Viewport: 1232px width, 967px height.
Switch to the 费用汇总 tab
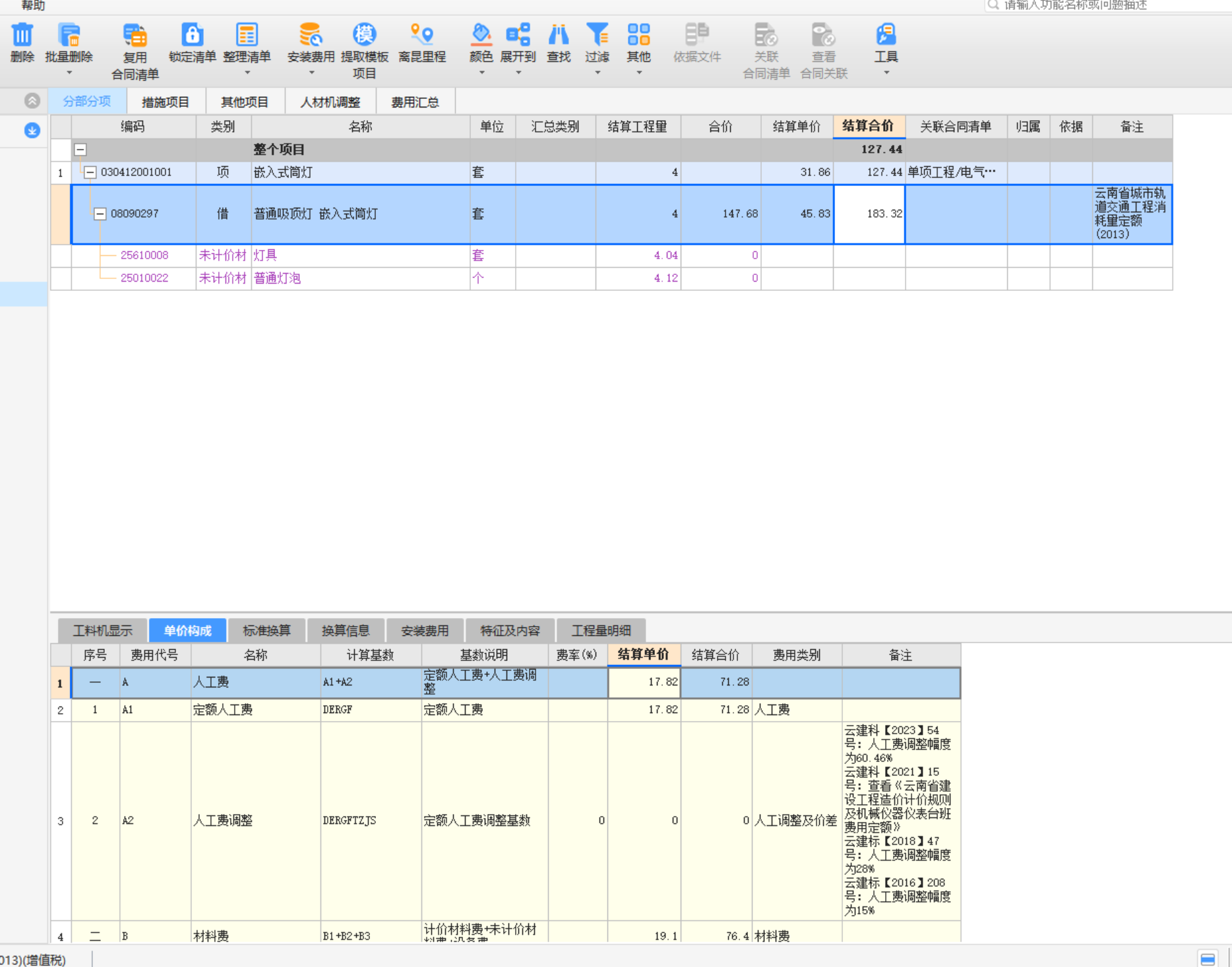[x=415, y=102]
